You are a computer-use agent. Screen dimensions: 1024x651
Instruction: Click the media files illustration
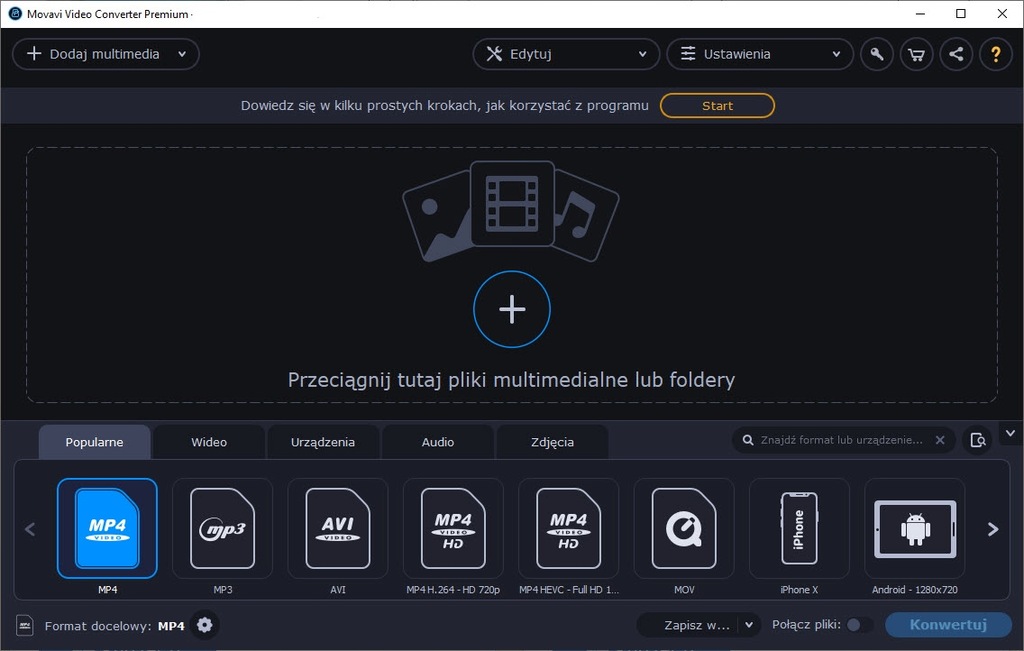(511, 211)
